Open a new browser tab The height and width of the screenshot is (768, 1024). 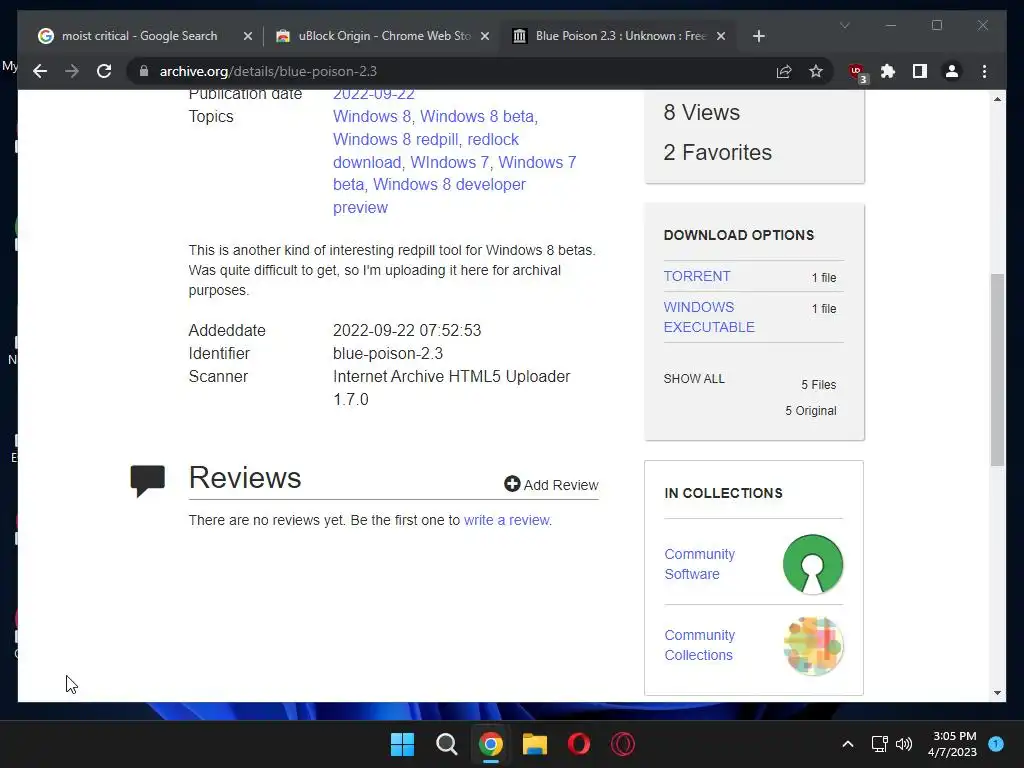(758, 36)
